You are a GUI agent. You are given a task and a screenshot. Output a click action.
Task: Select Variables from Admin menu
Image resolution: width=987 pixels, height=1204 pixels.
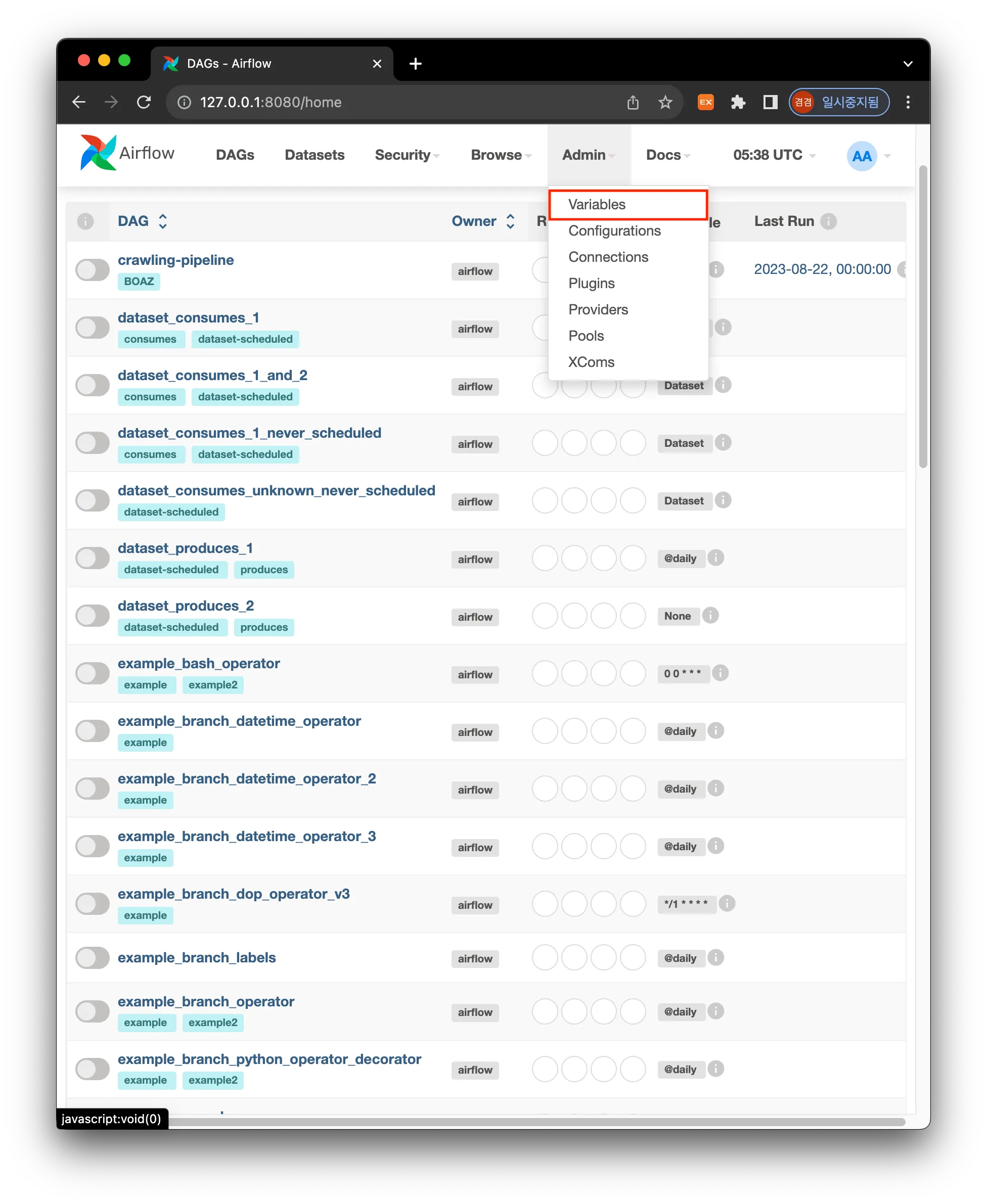point(597,205)
